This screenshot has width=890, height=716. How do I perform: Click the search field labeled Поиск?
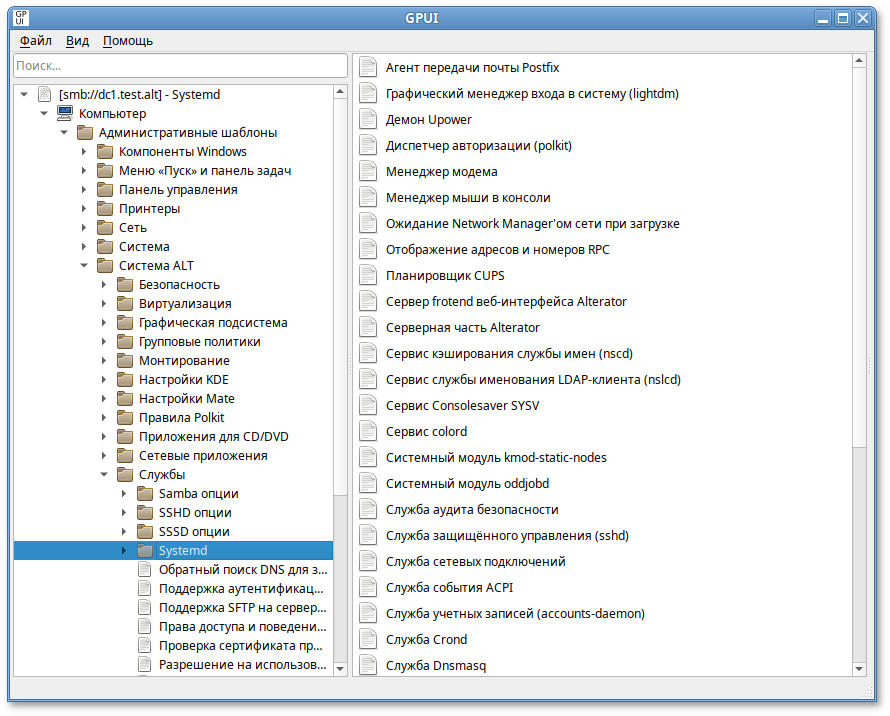tap(180, 65)
